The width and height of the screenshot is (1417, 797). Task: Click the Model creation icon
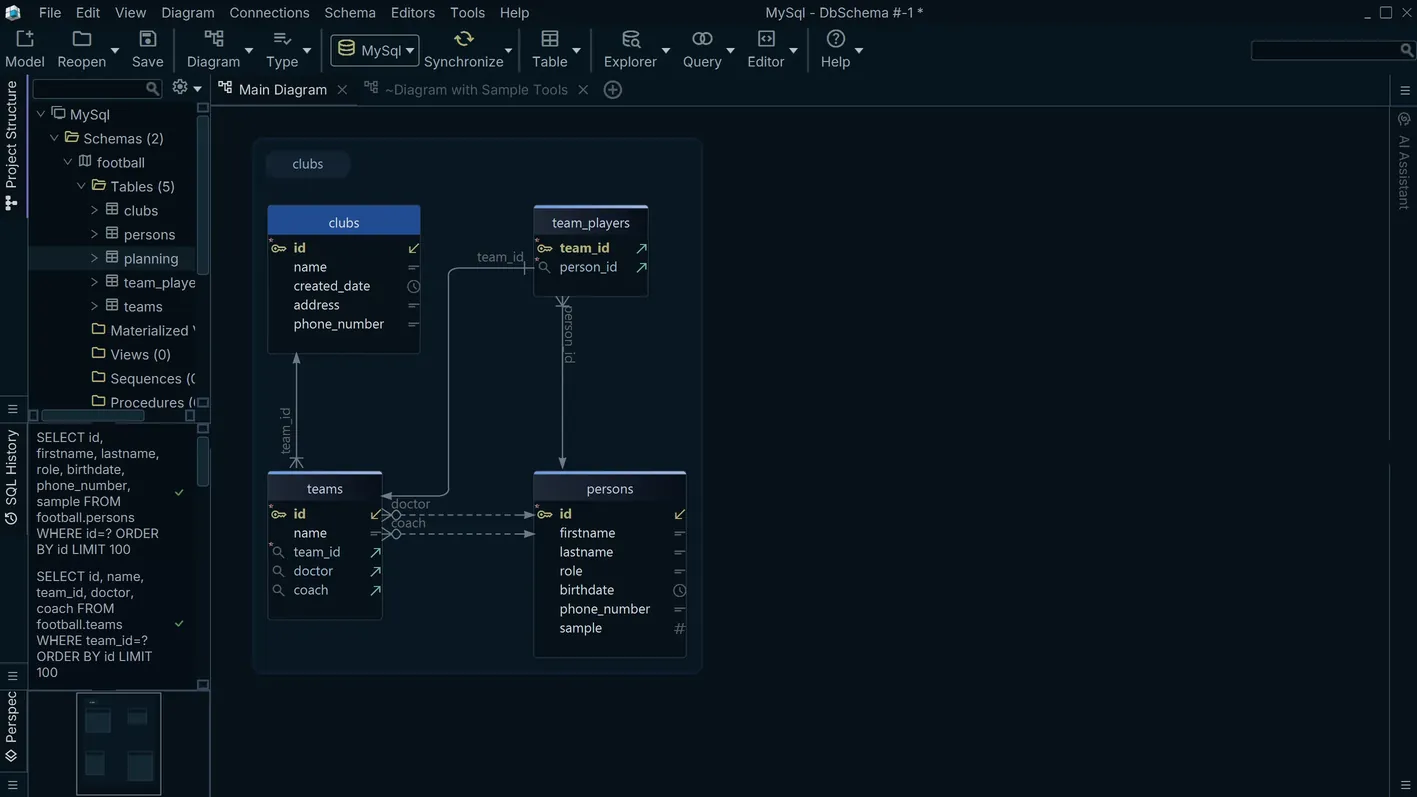click(x=23, y=40)
